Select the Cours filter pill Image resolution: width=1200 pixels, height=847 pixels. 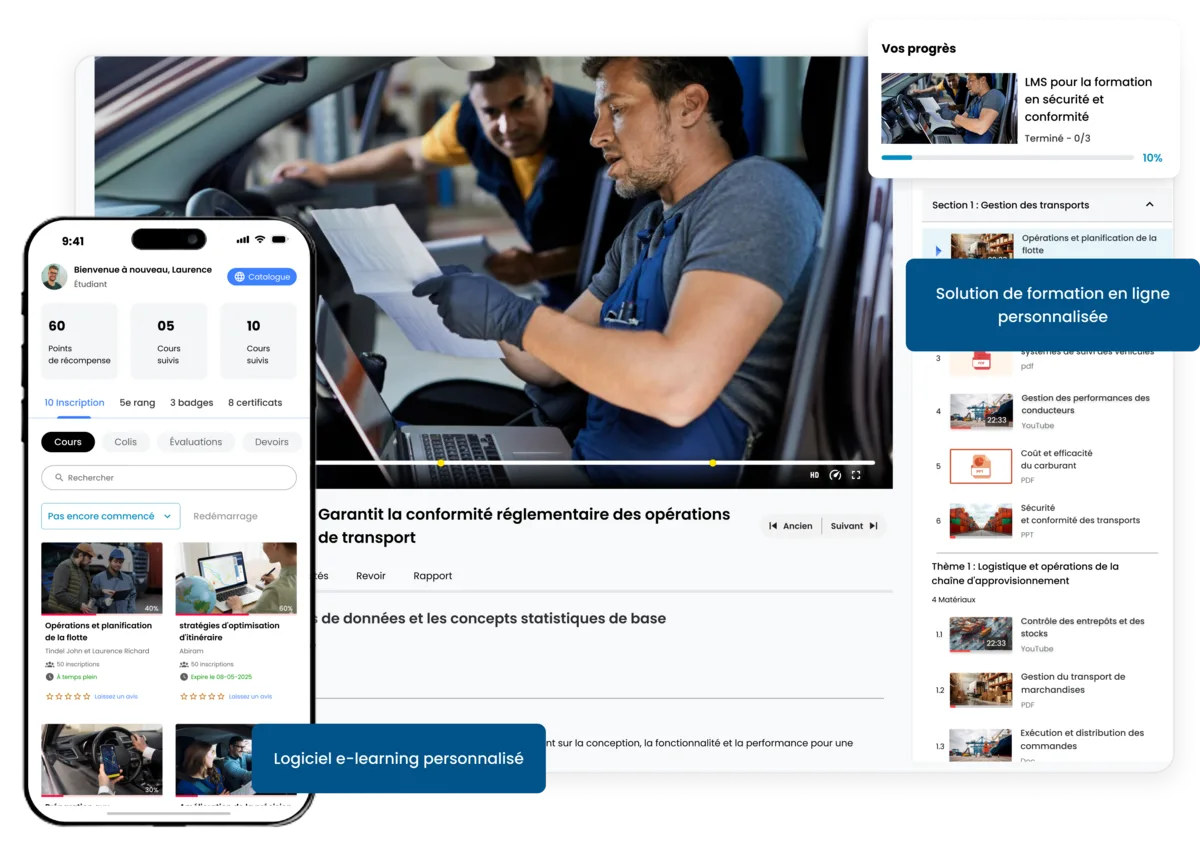point(67,441)
